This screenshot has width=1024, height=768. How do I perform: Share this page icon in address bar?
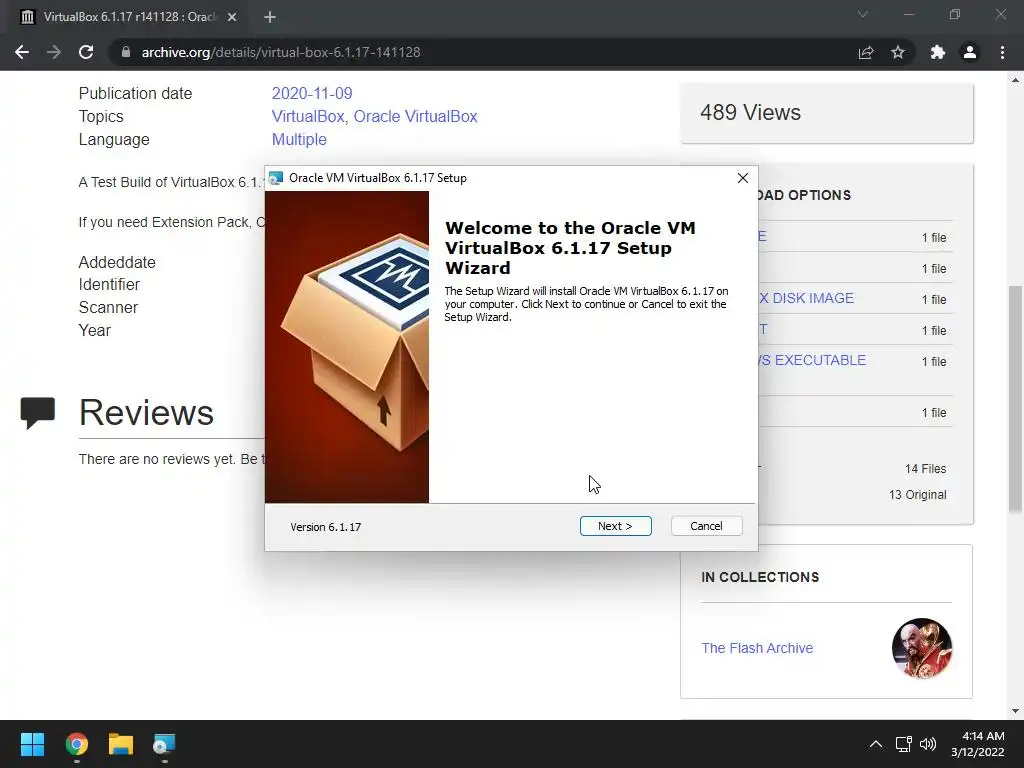866,52
